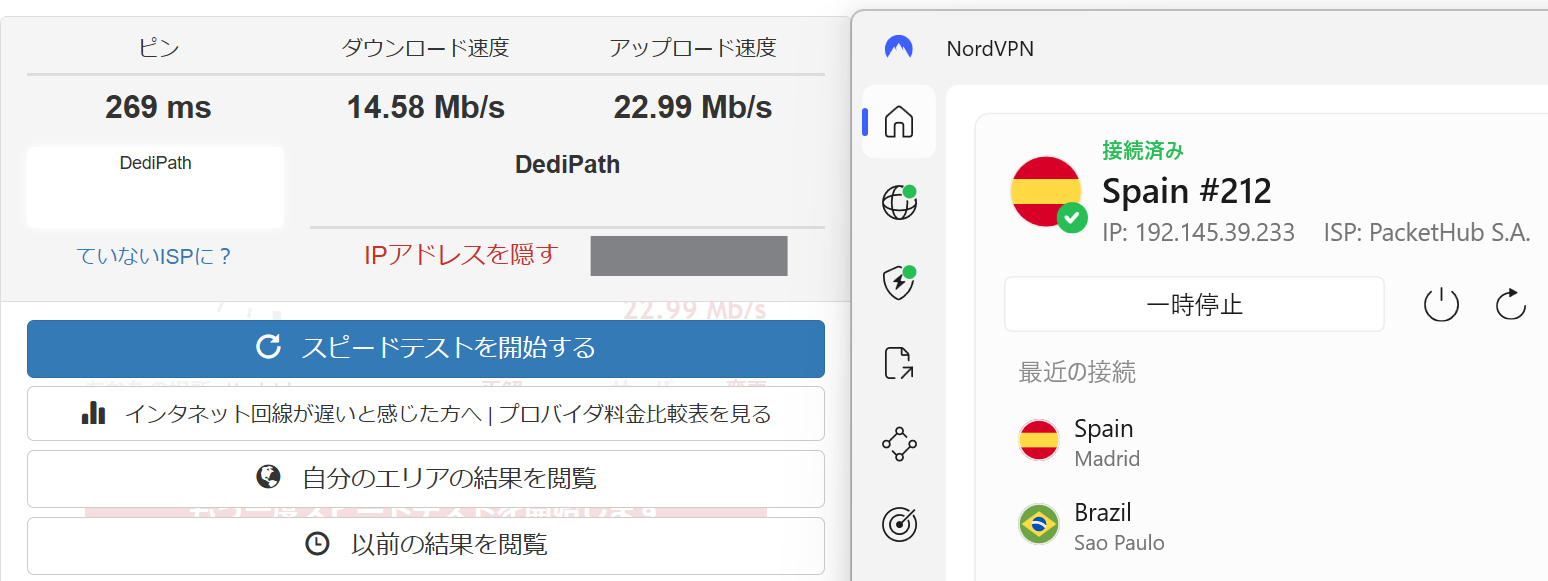
Task: Open the Threat Protection shield section
Action: (899, 284)
